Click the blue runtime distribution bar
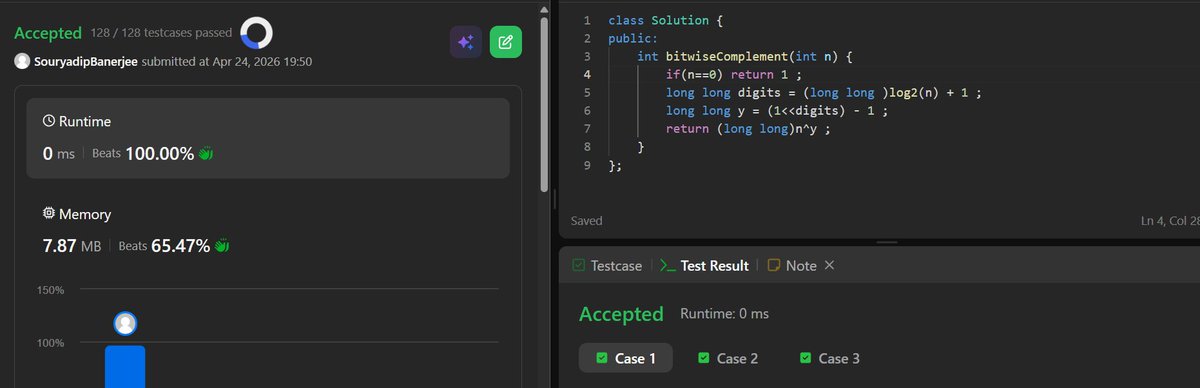This screenshot has width=1200, height=388. click(125, 367)
